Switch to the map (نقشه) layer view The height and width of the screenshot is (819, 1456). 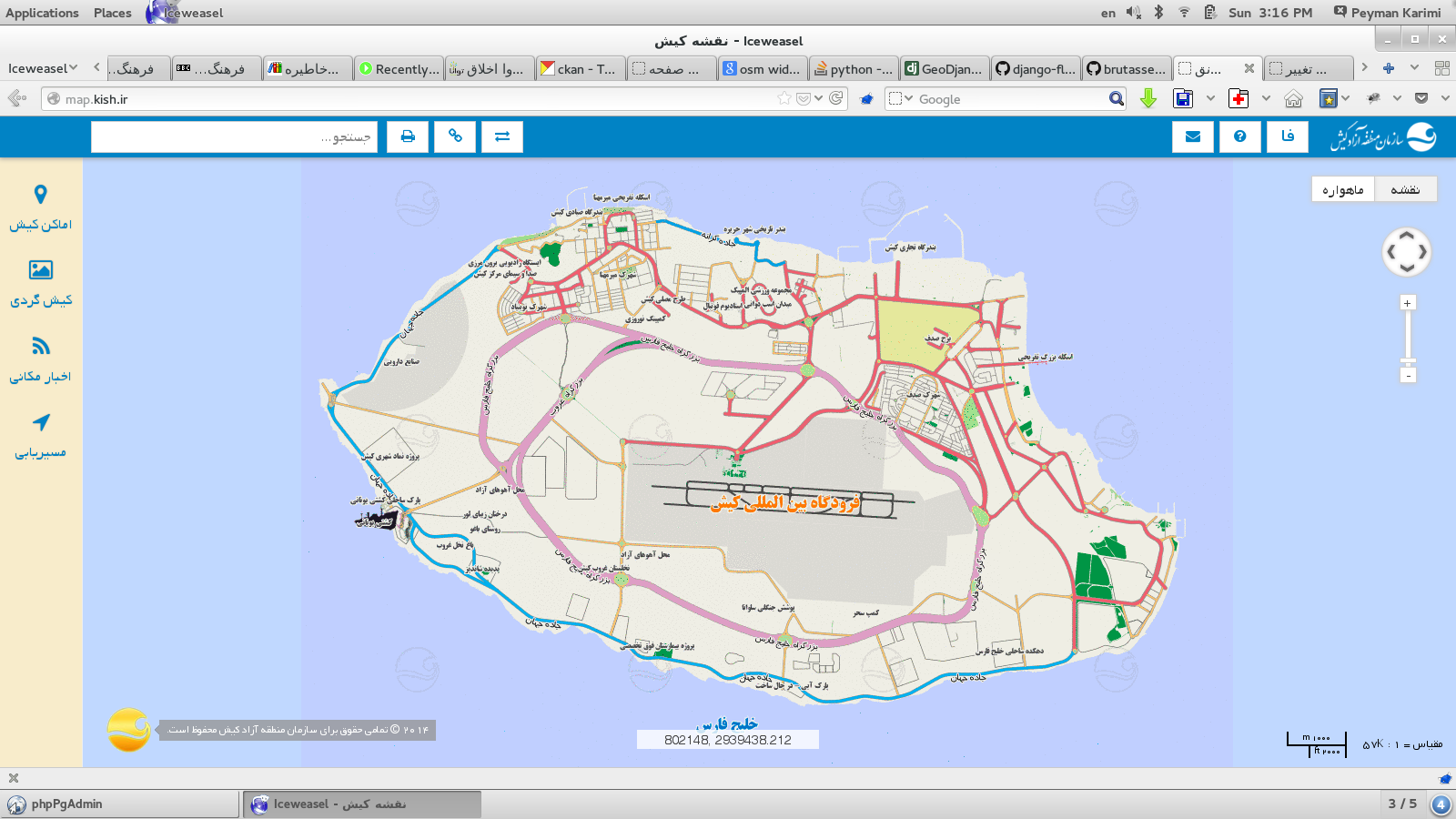1405,189
